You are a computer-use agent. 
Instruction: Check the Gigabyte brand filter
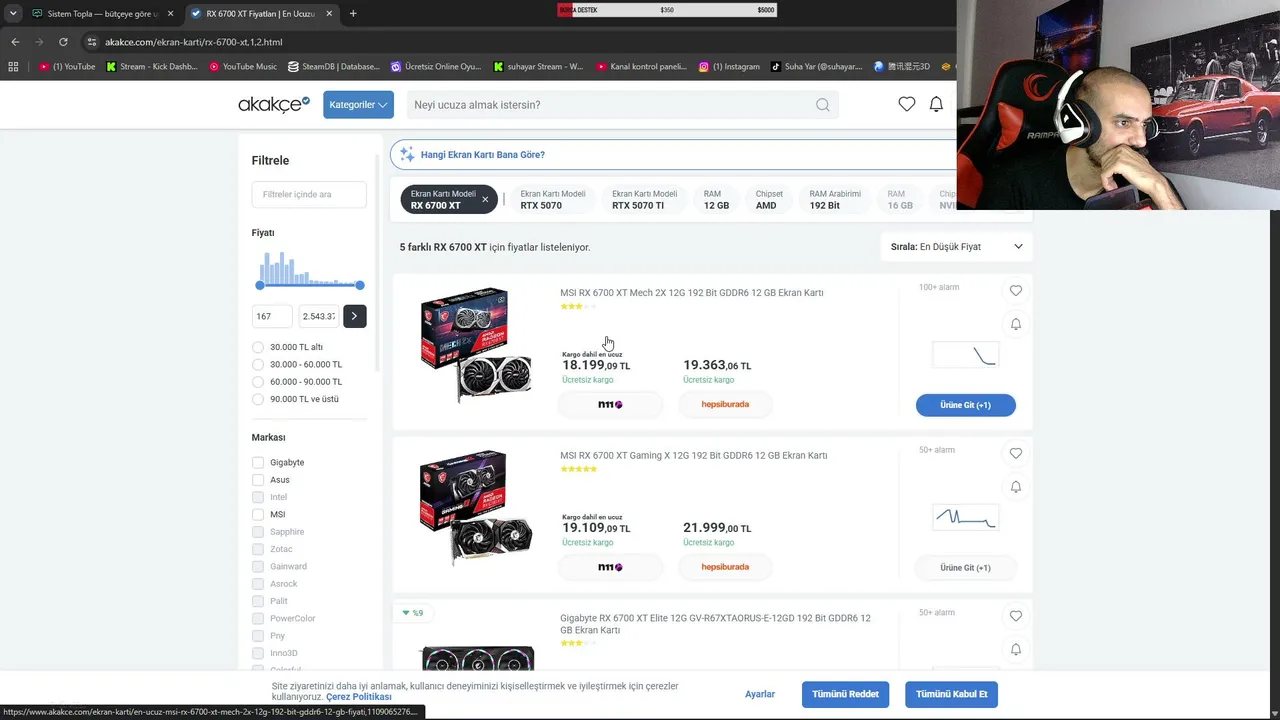tap(258, 463)
